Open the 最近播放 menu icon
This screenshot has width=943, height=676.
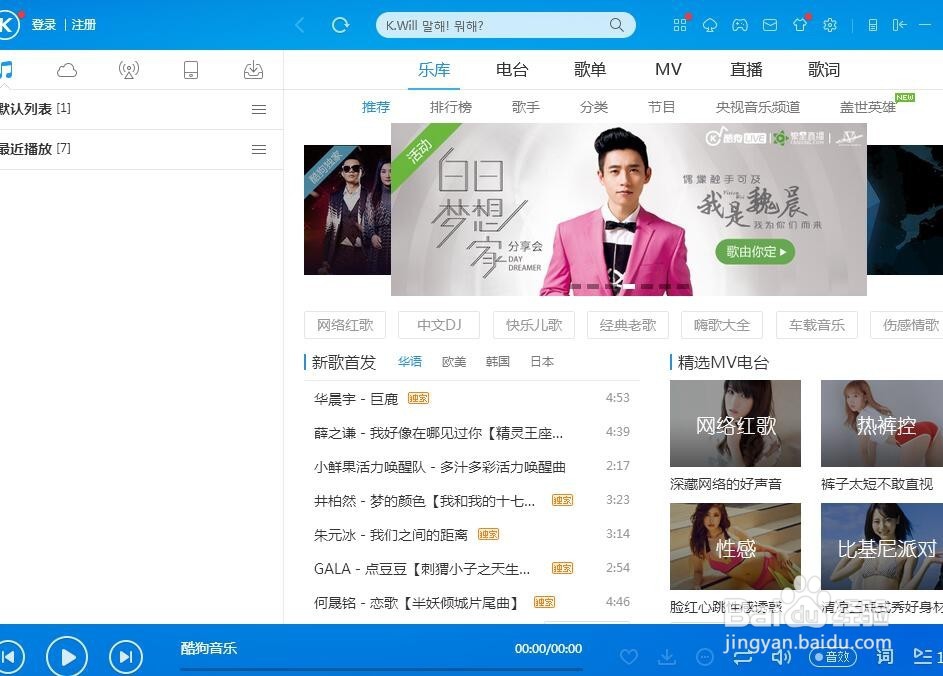tap(259, 150)
